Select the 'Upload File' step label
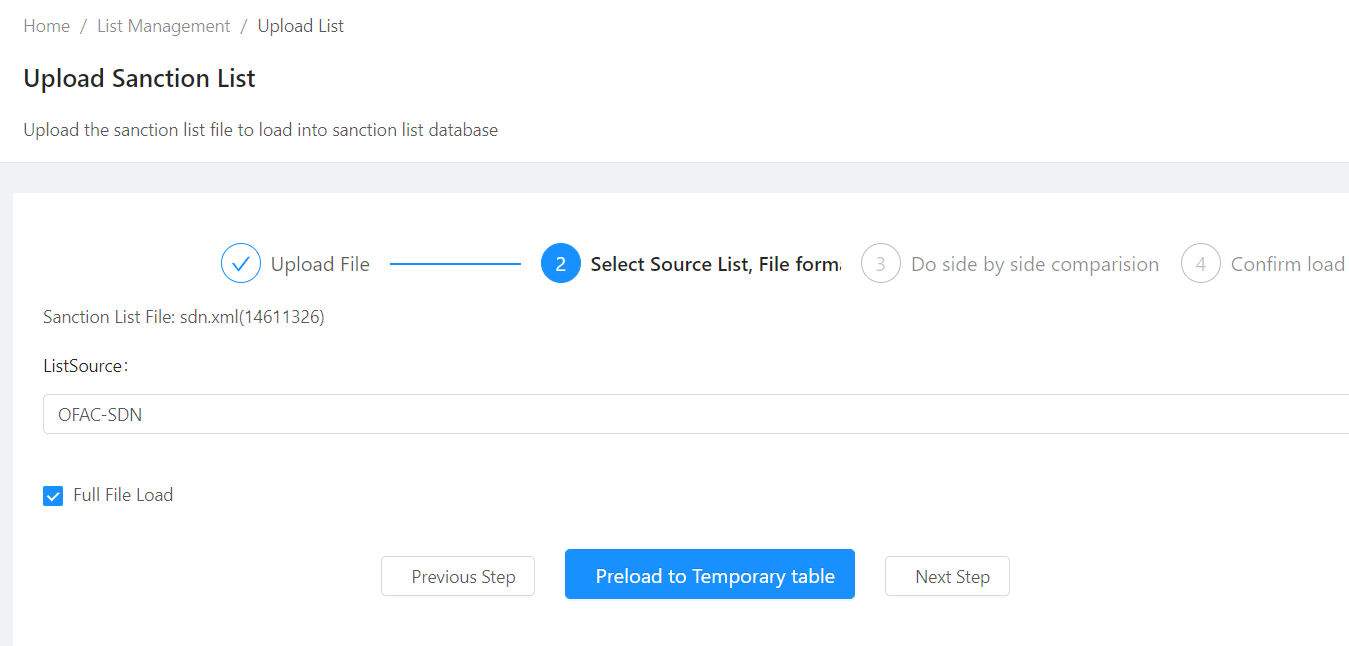This screenshot has width=1349, height=646. (x=320, y=264)
